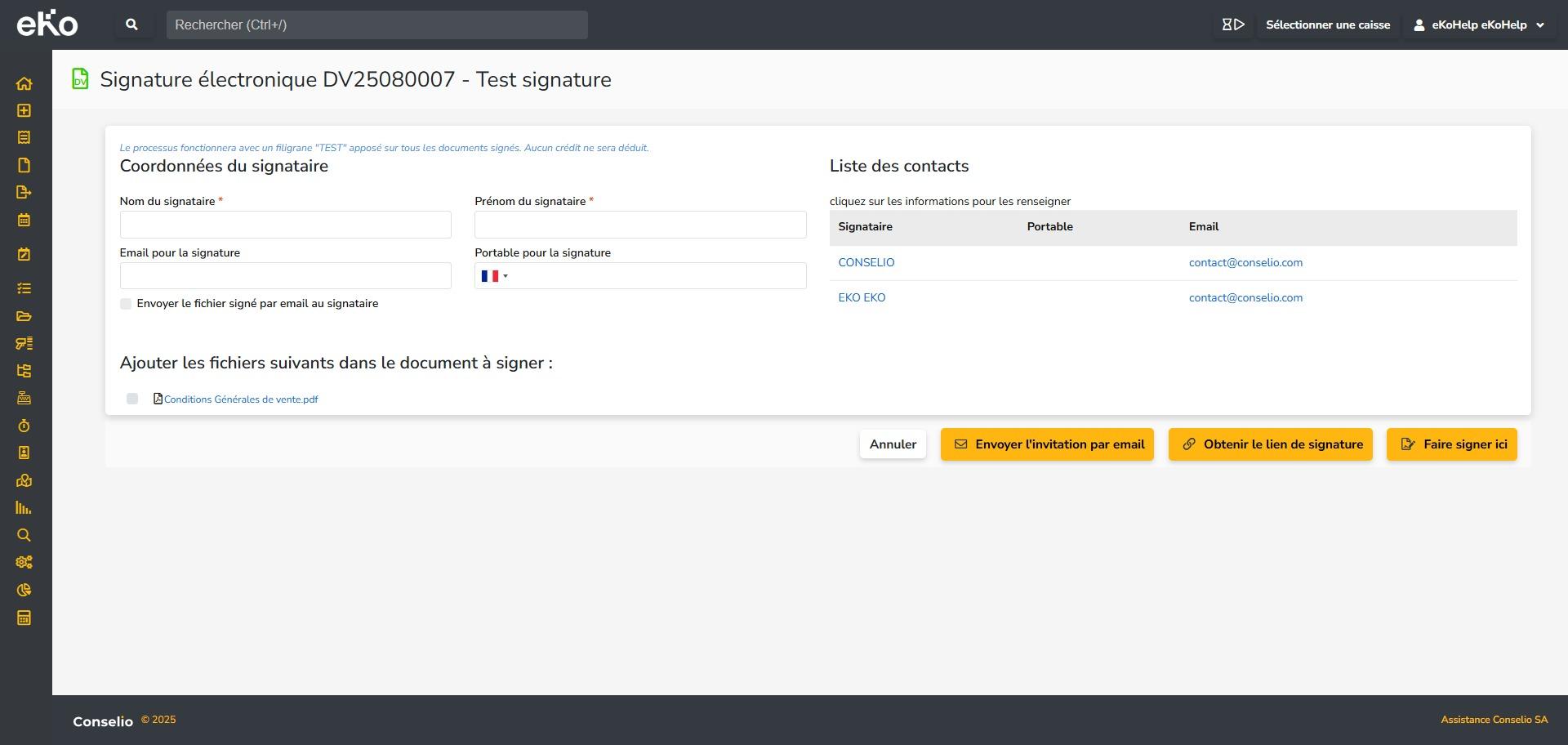Open the gears settings icon in the sidebar
The width and height of the screenshot is (1568, 745).
[x=24, y=562]
